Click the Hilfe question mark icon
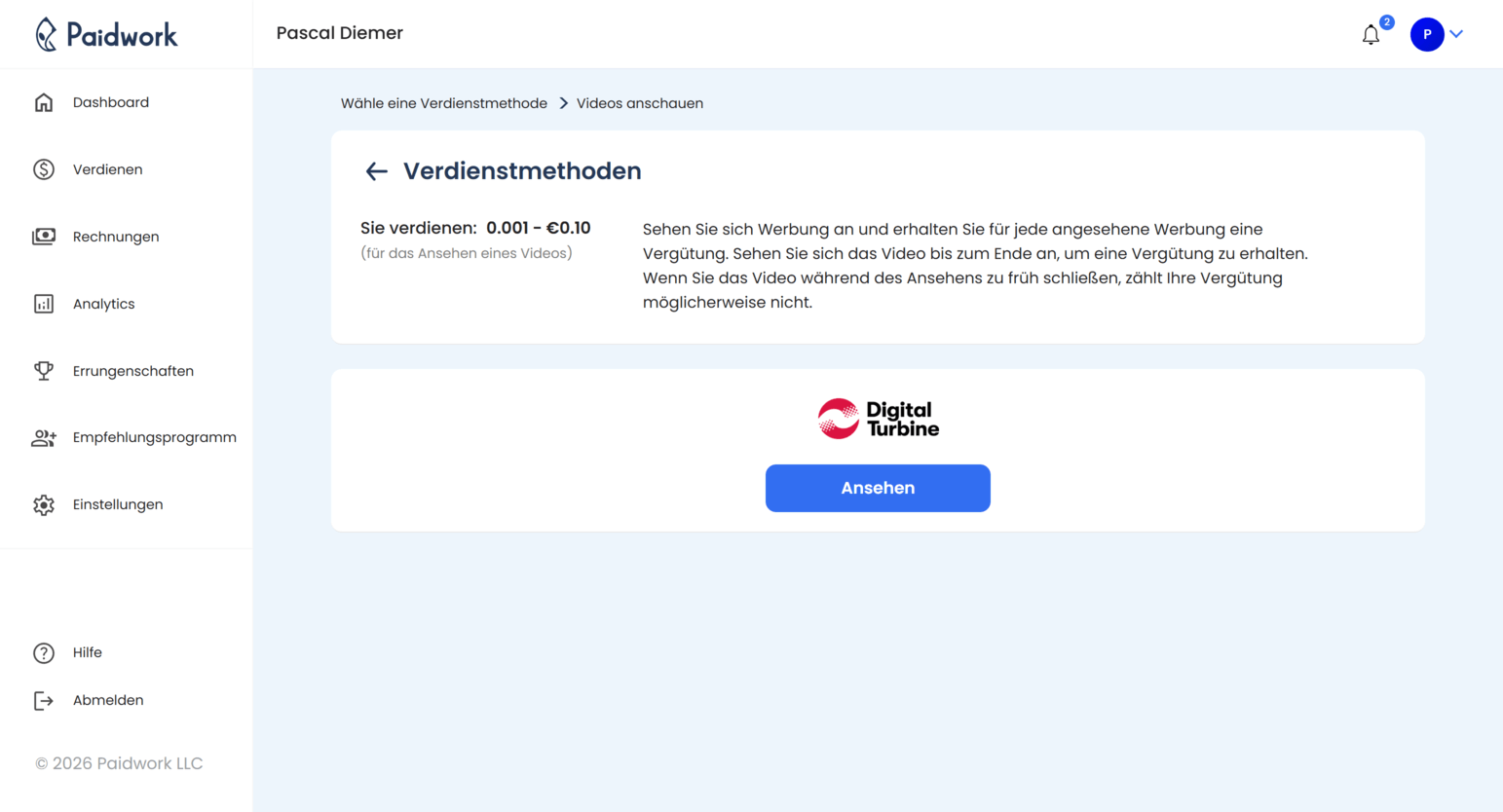The image size is (1503, 812). pyautogui.click(x=44, y=652)
